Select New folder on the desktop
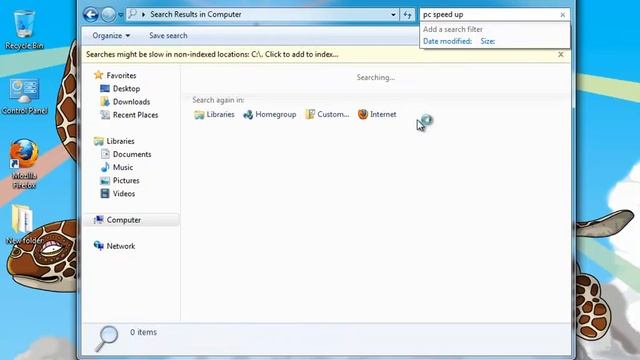The image size is (640, 360). click(24, 224)
